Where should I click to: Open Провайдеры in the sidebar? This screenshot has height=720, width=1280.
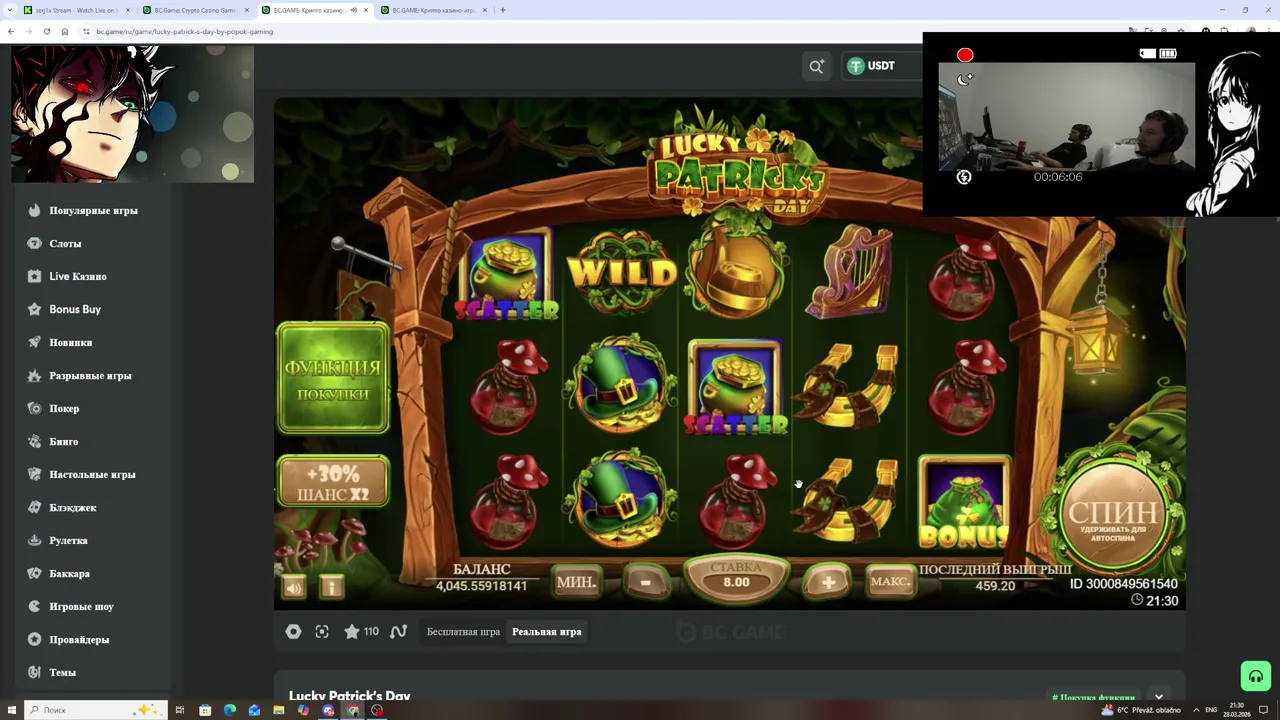(x=79, y=639)
